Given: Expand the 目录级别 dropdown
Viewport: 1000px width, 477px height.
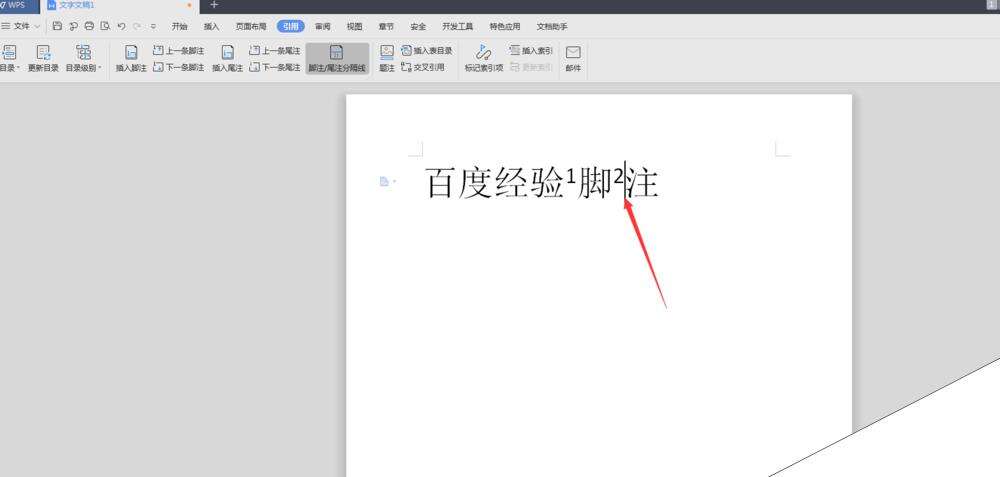Looking at the screenshot, I should coord(84,59).
